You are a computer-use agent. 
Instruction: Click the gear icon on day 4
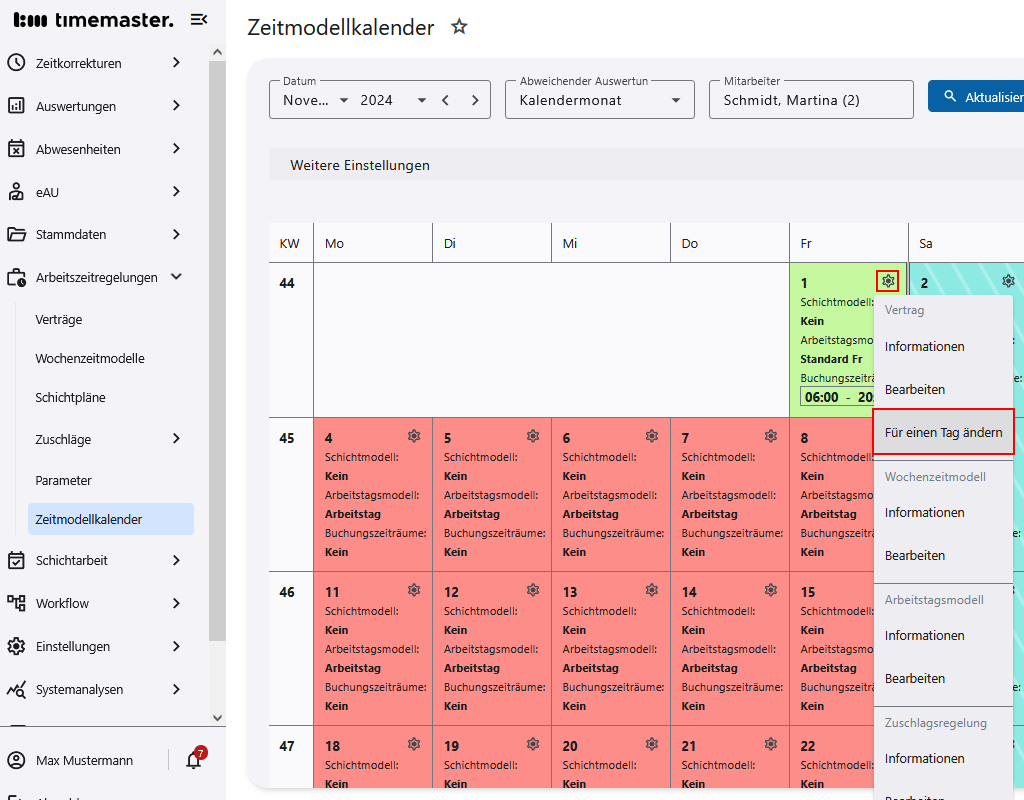(x=414, y=435)
